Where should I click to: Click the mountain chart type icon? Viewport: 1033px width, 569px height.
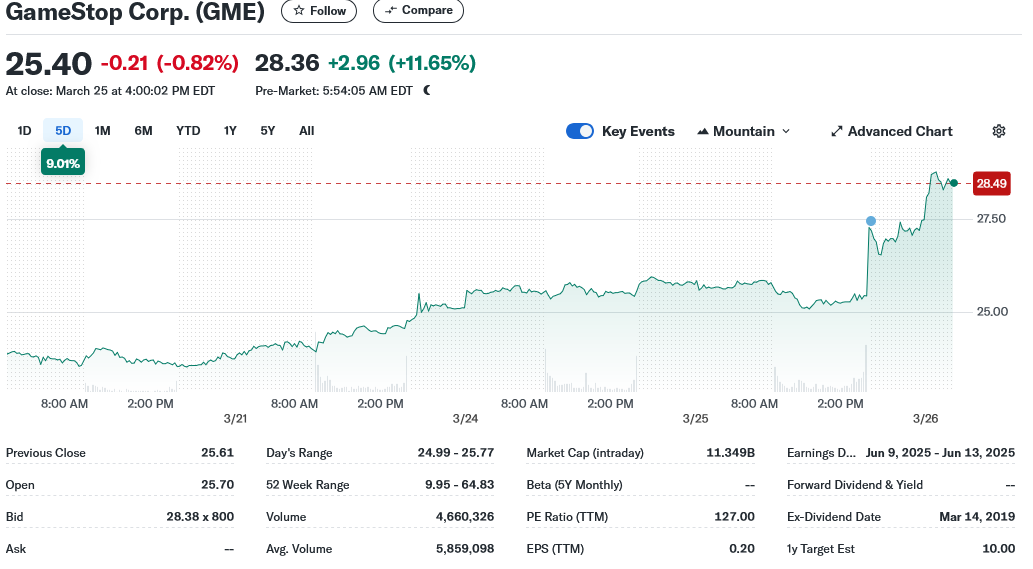click(x=703, y=131)
